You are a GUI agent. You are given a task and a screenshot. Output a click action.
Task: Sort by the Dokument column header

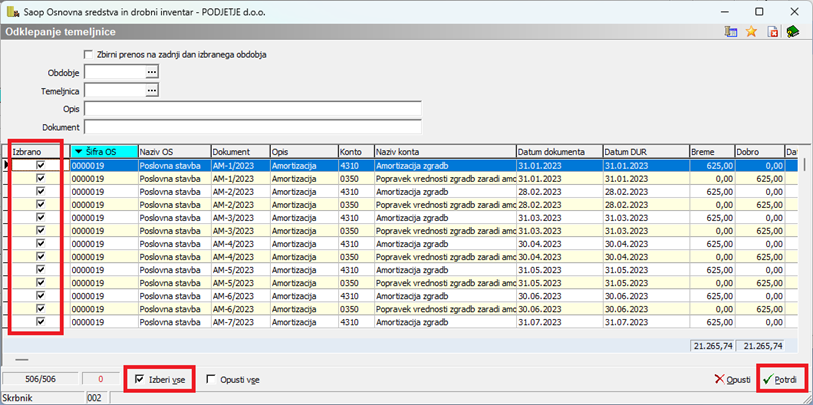point(240,152)
